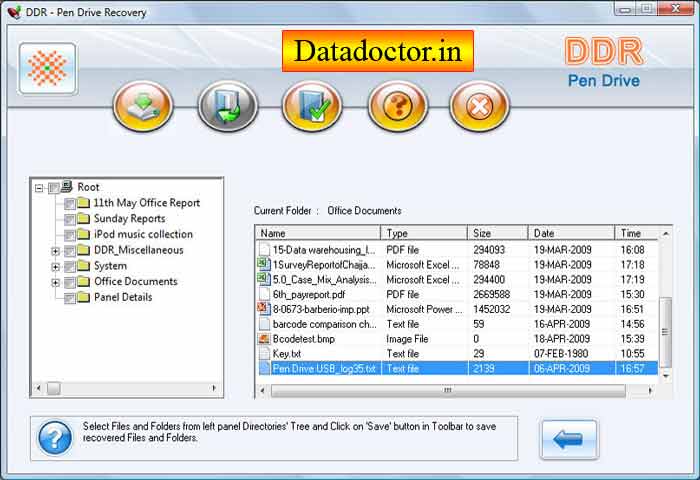The image size is (700, 480).
Task: Click the Excel icon beside 1SurveyReportofChajja
Action: pyautogui.click(x=264, y=264)
